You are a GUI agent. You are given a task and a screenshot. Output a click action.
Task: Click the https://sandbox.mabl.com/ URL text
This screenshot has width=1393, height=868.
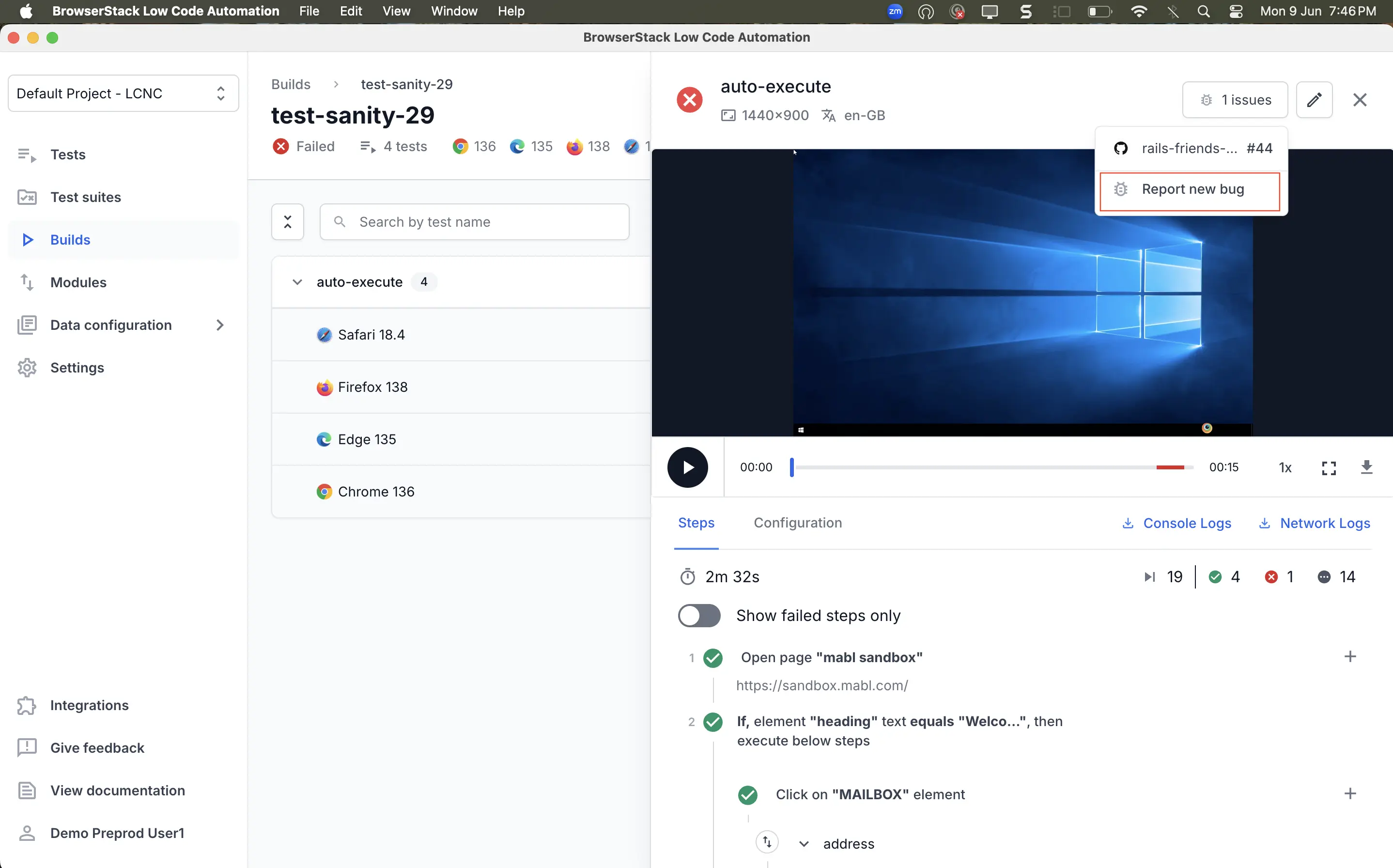click(822, 685)
